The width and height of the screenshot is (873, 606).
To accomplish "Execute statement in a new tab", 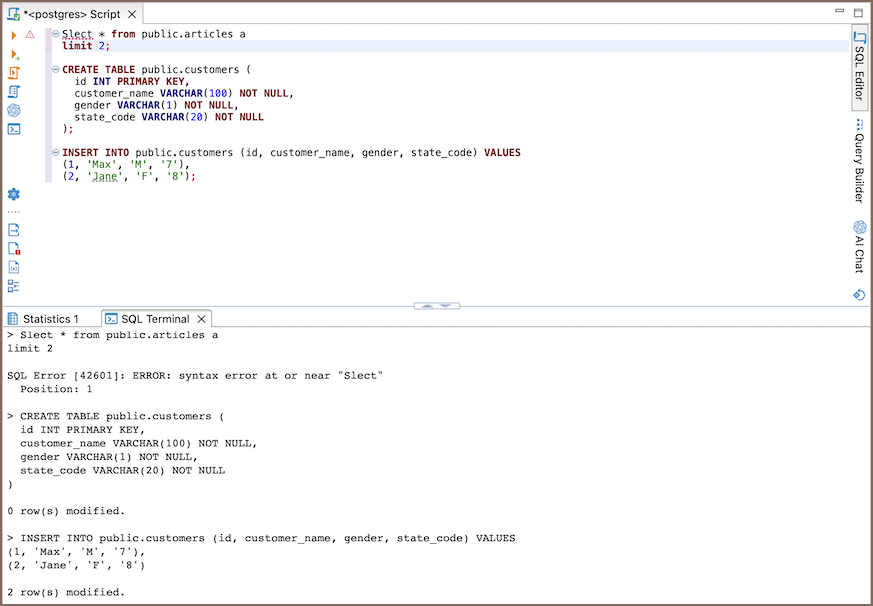I will click(14, 54).
